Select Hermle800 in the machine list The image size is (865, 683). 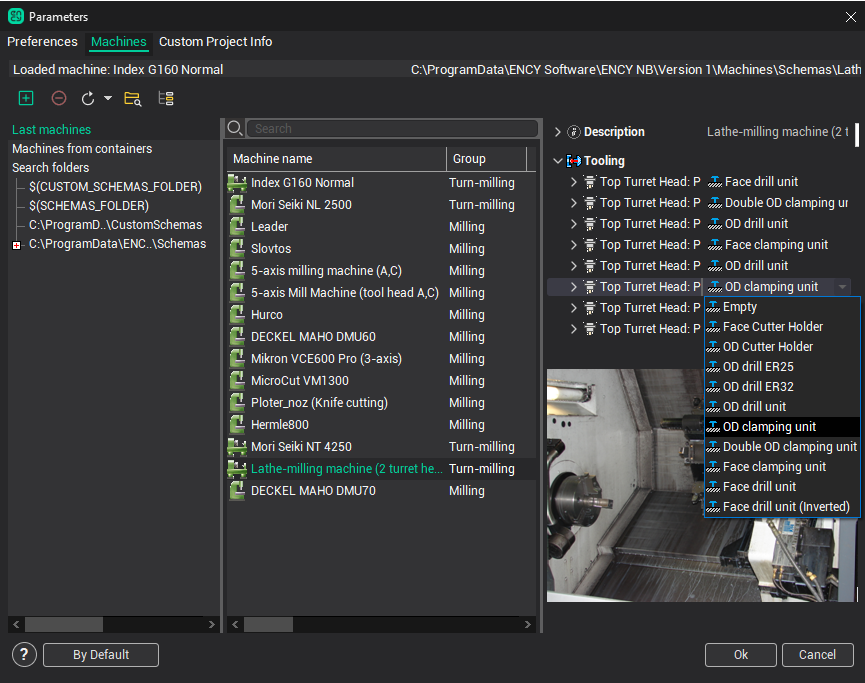pos(280,425)
